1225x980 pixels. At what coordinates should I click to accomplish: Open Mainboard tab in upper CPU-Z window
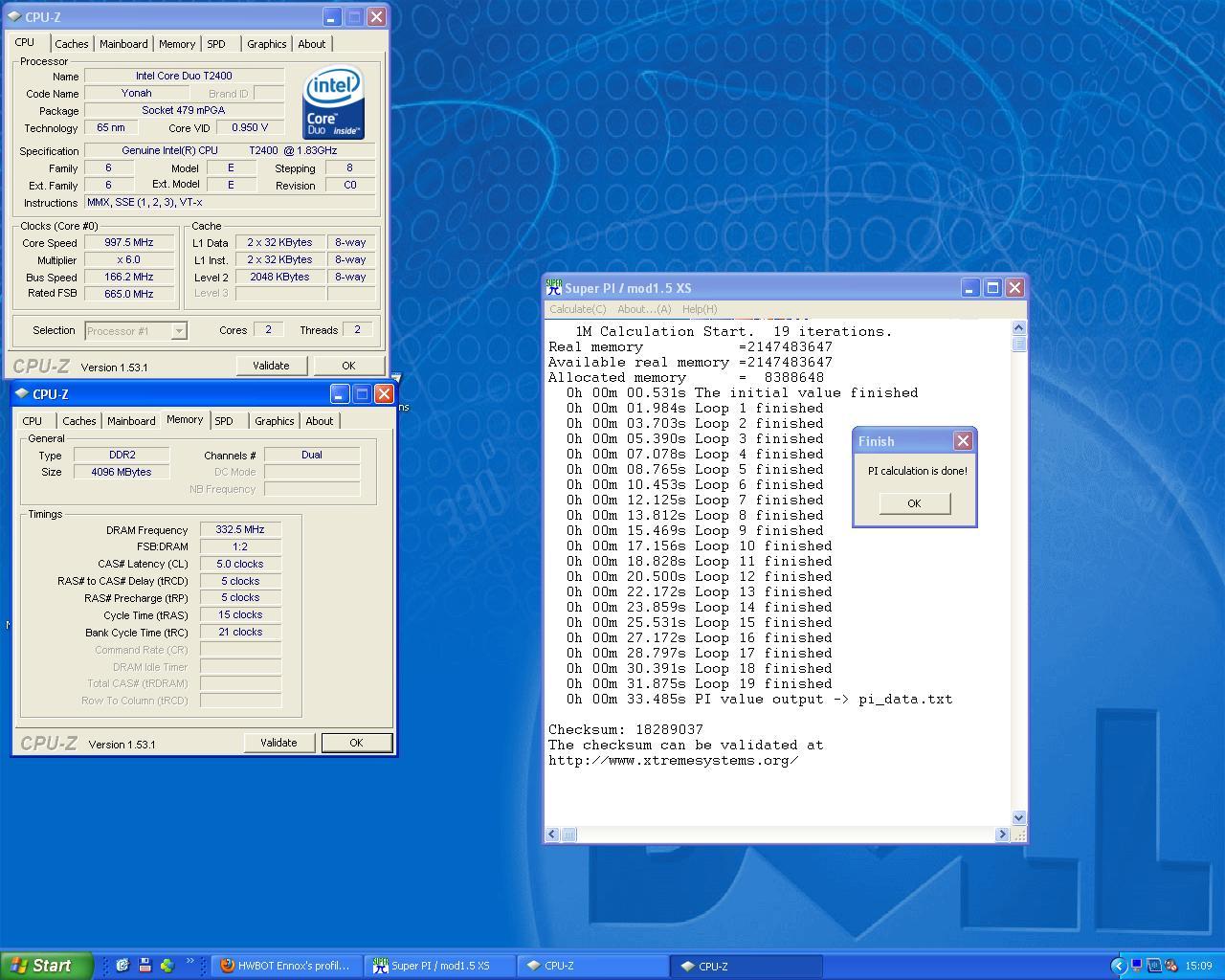coord(124,44)
